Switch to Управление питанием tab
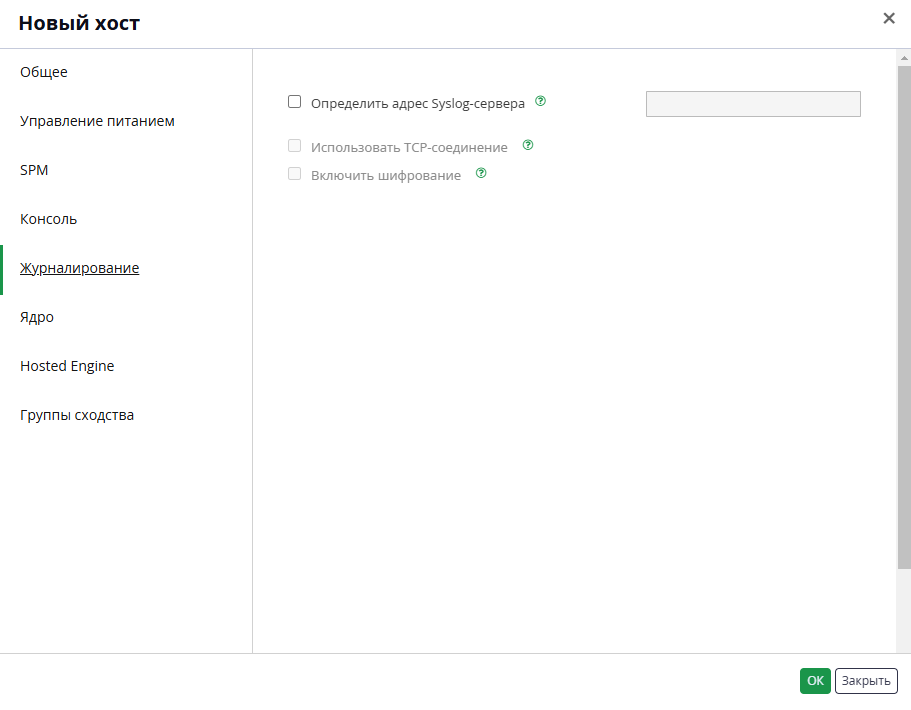Viewport: 911px width, 710px height. click(97, 121)
